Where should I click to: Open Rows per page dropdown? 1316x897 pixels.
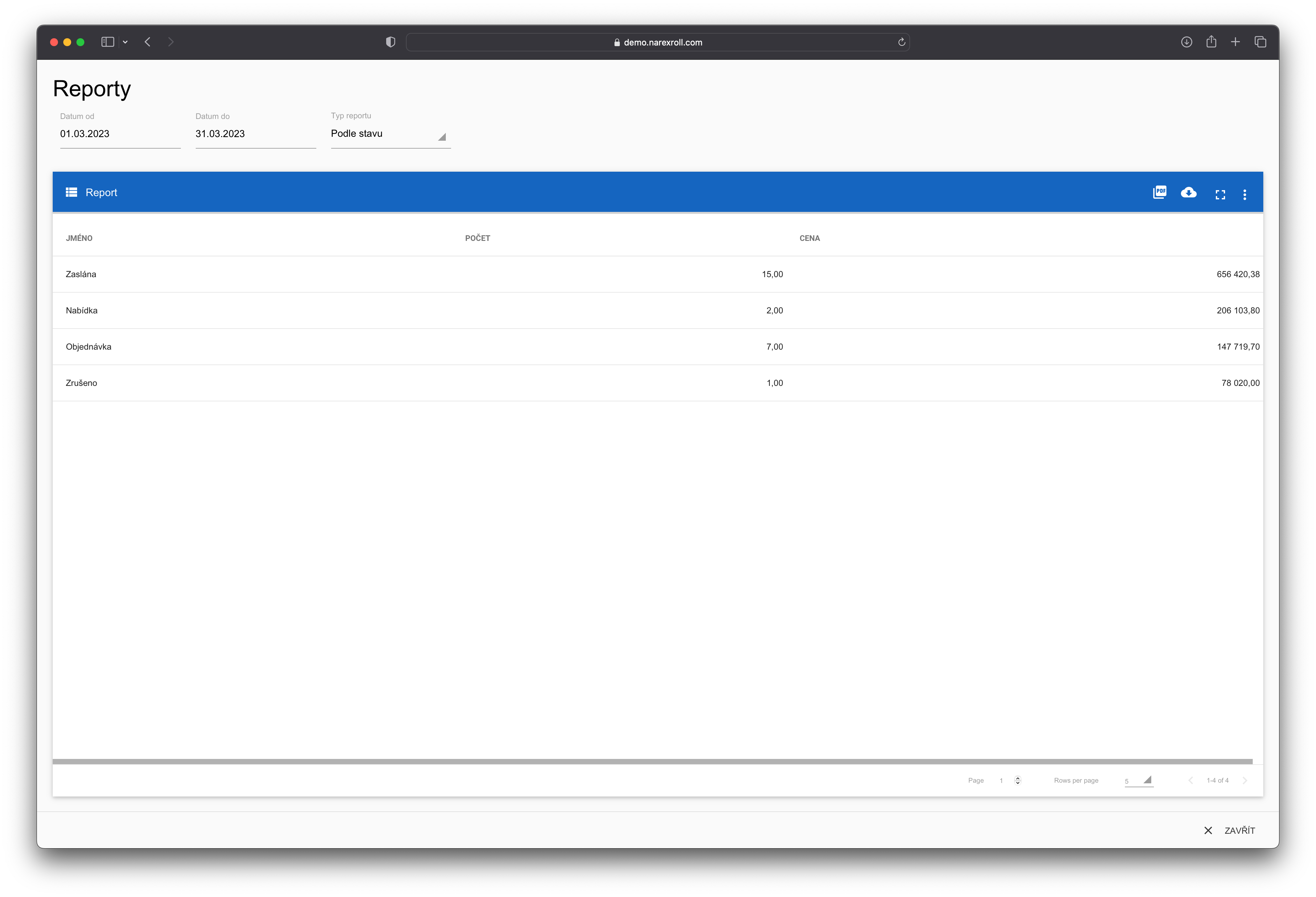coord(1139,780)
